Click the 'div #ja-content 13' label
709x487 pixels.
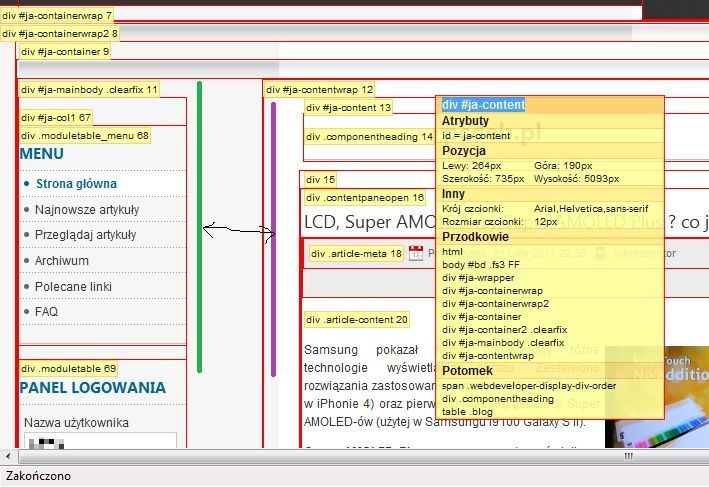coord(348,108)
